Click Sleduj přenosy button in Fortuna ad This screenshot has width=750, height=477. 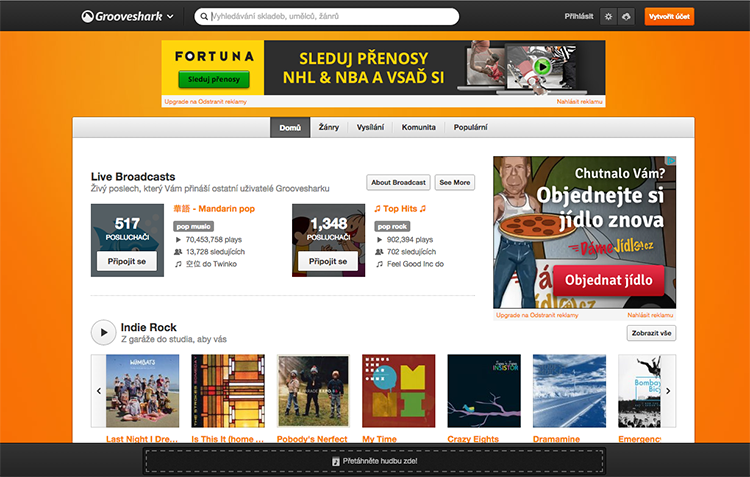(x=214, y=79)
